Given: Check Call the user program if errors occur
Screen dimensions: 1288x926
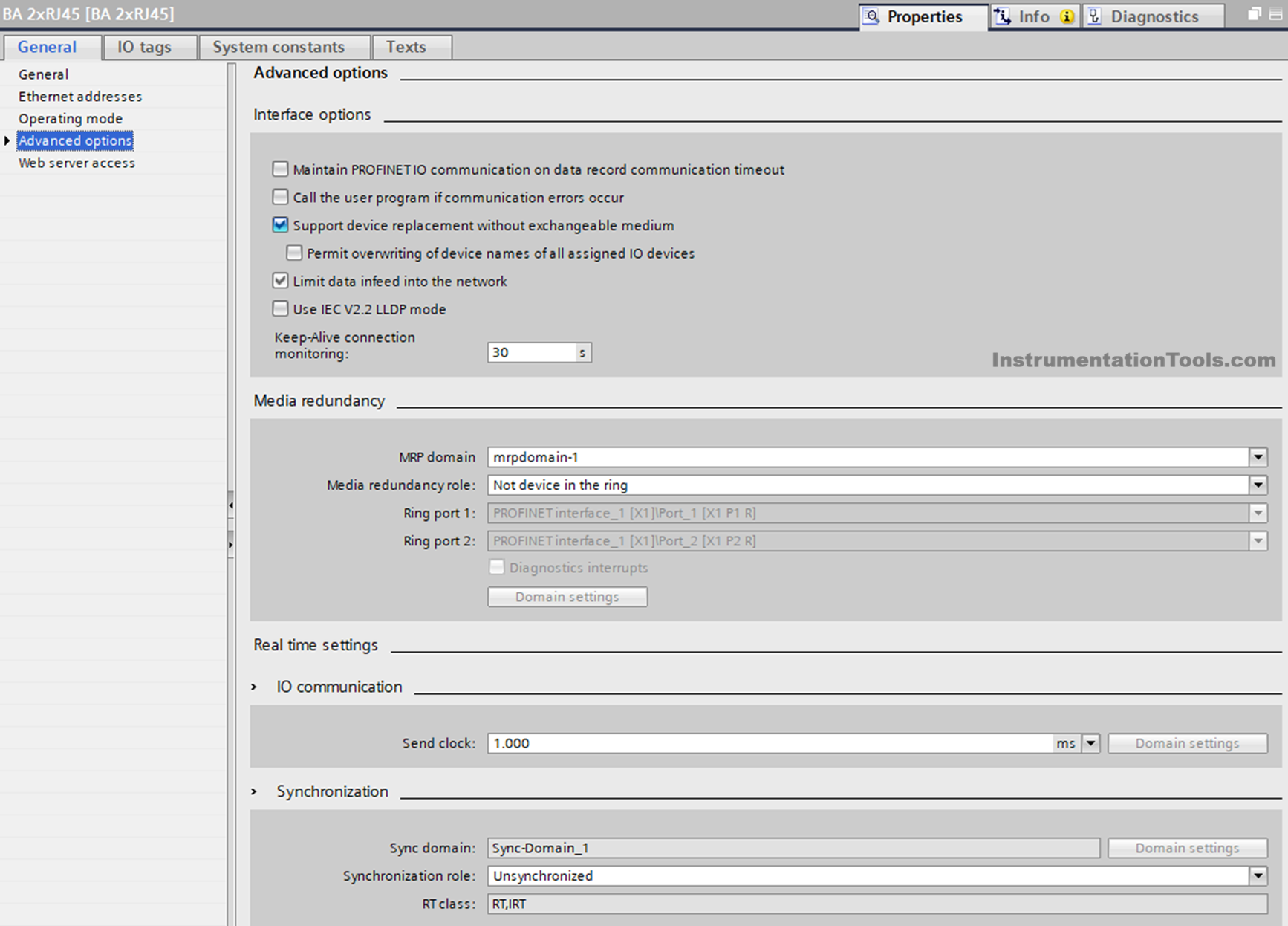Looking at the screenshot, I should pos(280,197).
